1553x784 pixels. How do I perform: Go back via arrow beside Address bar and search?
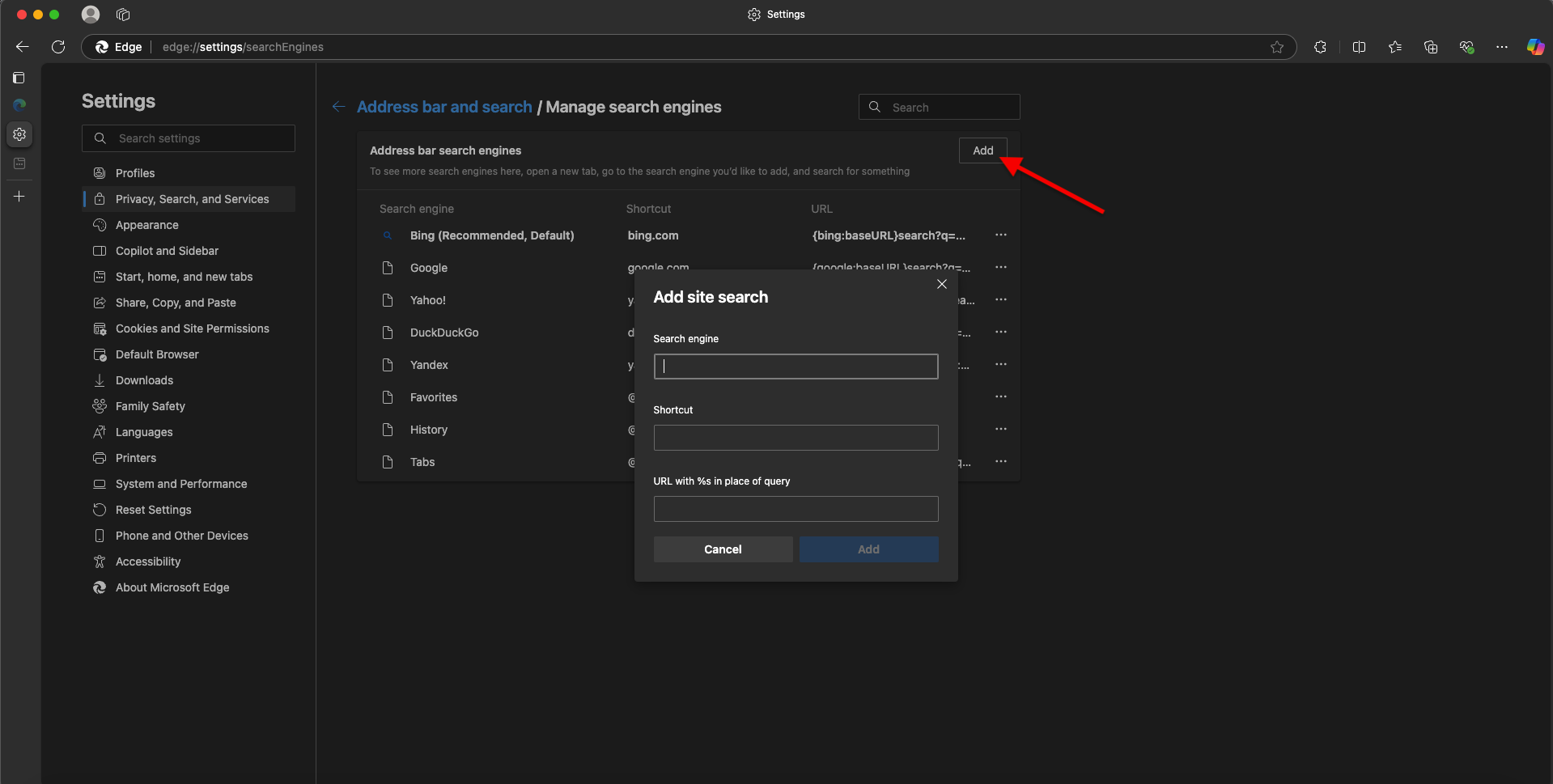339,107
